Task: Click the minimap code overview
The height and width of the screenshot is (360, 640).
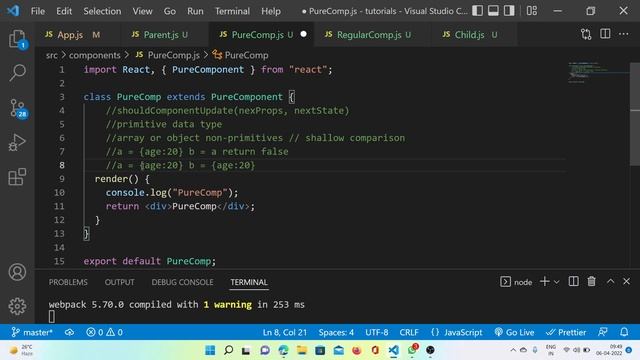Action: 598,72
